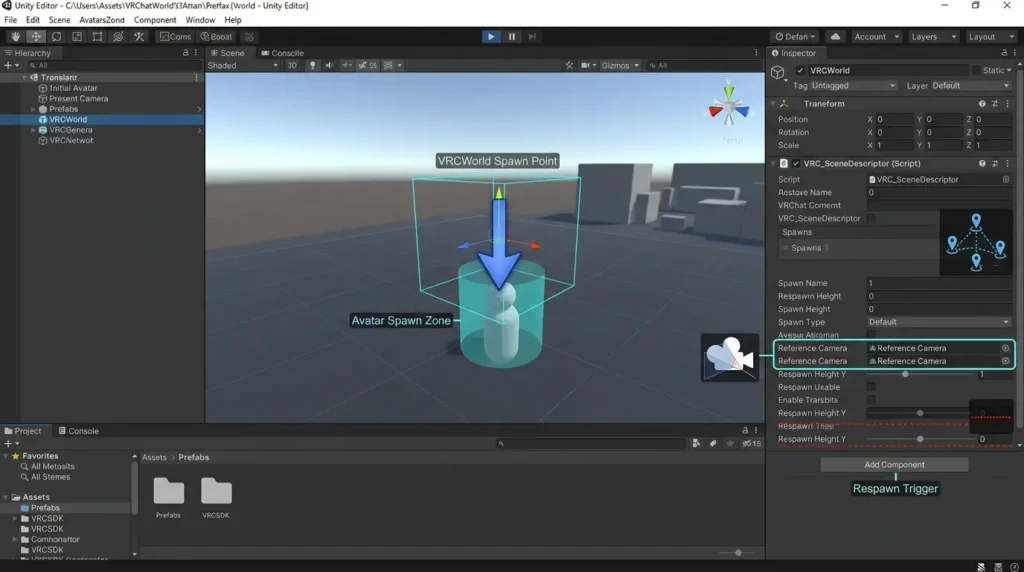Open the Layer Default dropdown
This screenshot has width=1024, height=572.
pyautogui.click(x=970, y=86)
